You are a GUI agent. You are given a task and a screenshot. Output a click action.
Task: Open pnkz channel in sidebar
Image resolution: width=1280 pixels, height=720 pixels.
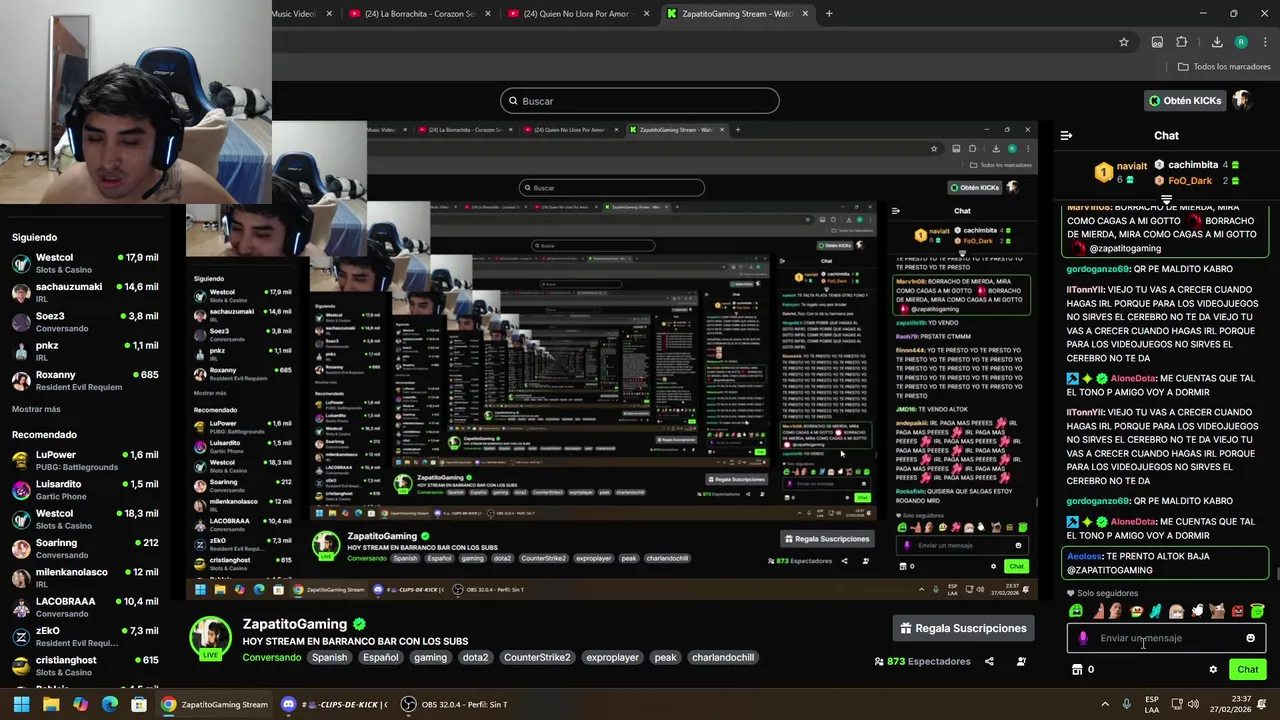pos(85,351)
